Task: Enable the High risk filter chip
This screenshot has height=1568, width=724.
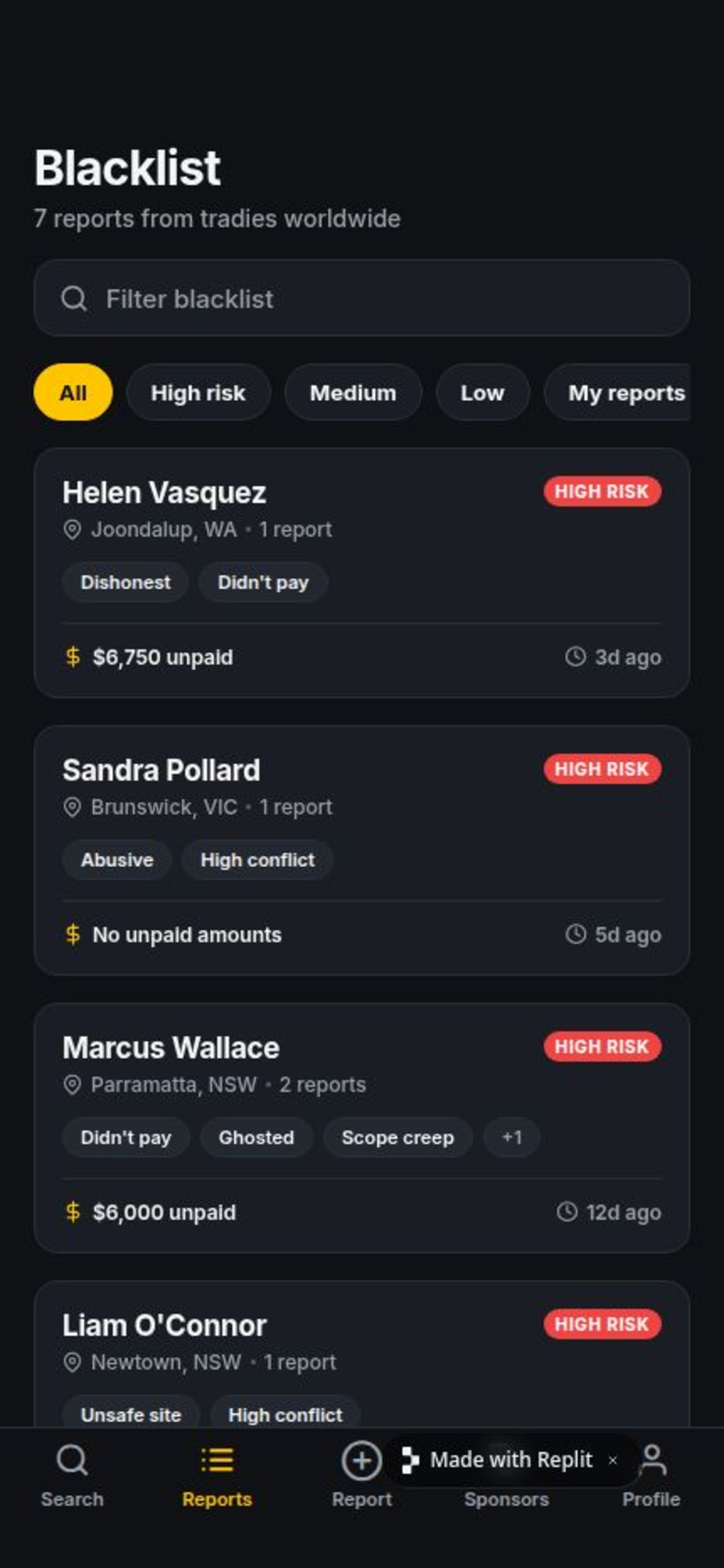Action: click(198, 393)
